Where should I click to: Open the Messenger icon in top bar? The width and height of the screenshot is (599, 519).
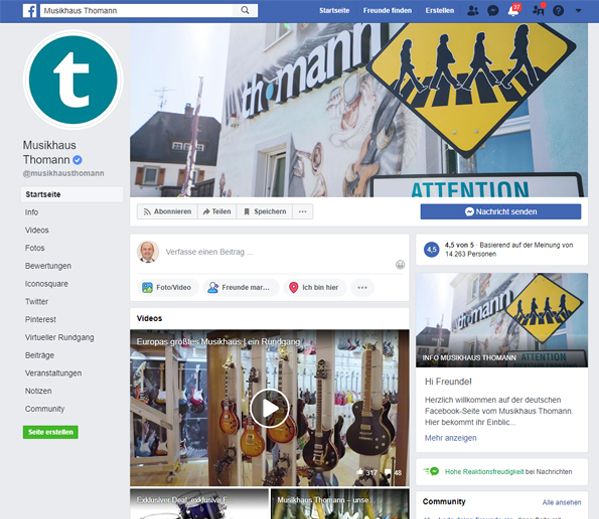[493, 11]
